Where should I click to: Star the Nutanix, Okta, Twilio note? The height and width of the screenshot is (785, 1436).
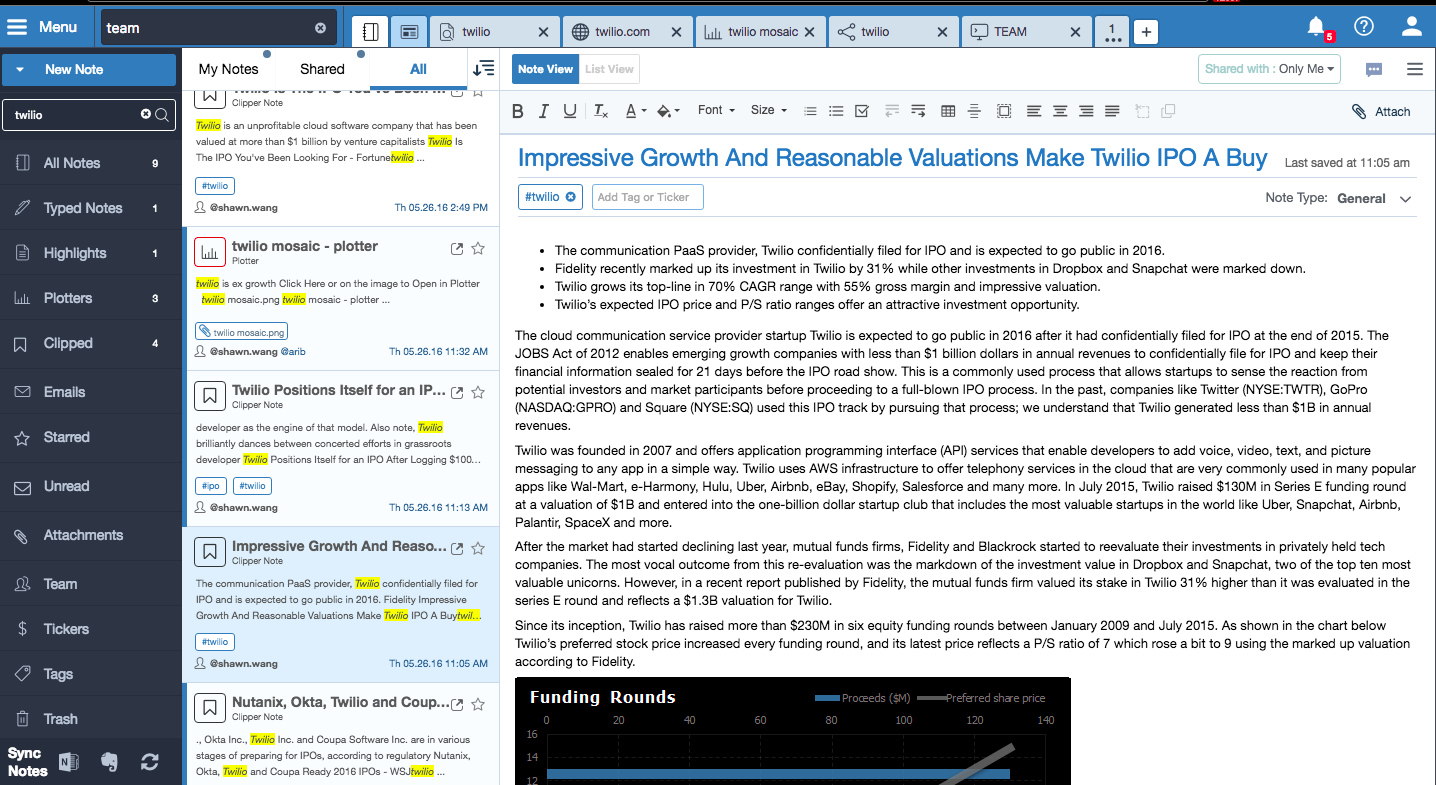point(478,704)
